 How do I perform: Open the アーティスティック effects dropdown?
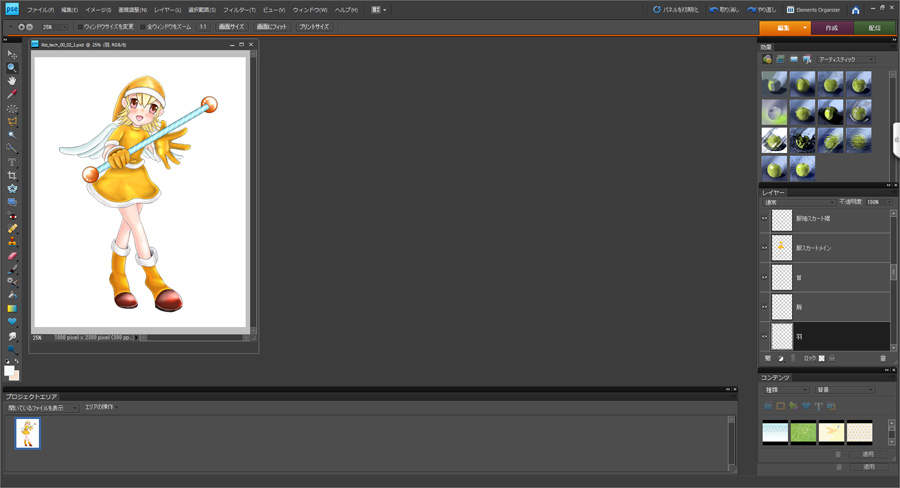click(x=846, y=60)
